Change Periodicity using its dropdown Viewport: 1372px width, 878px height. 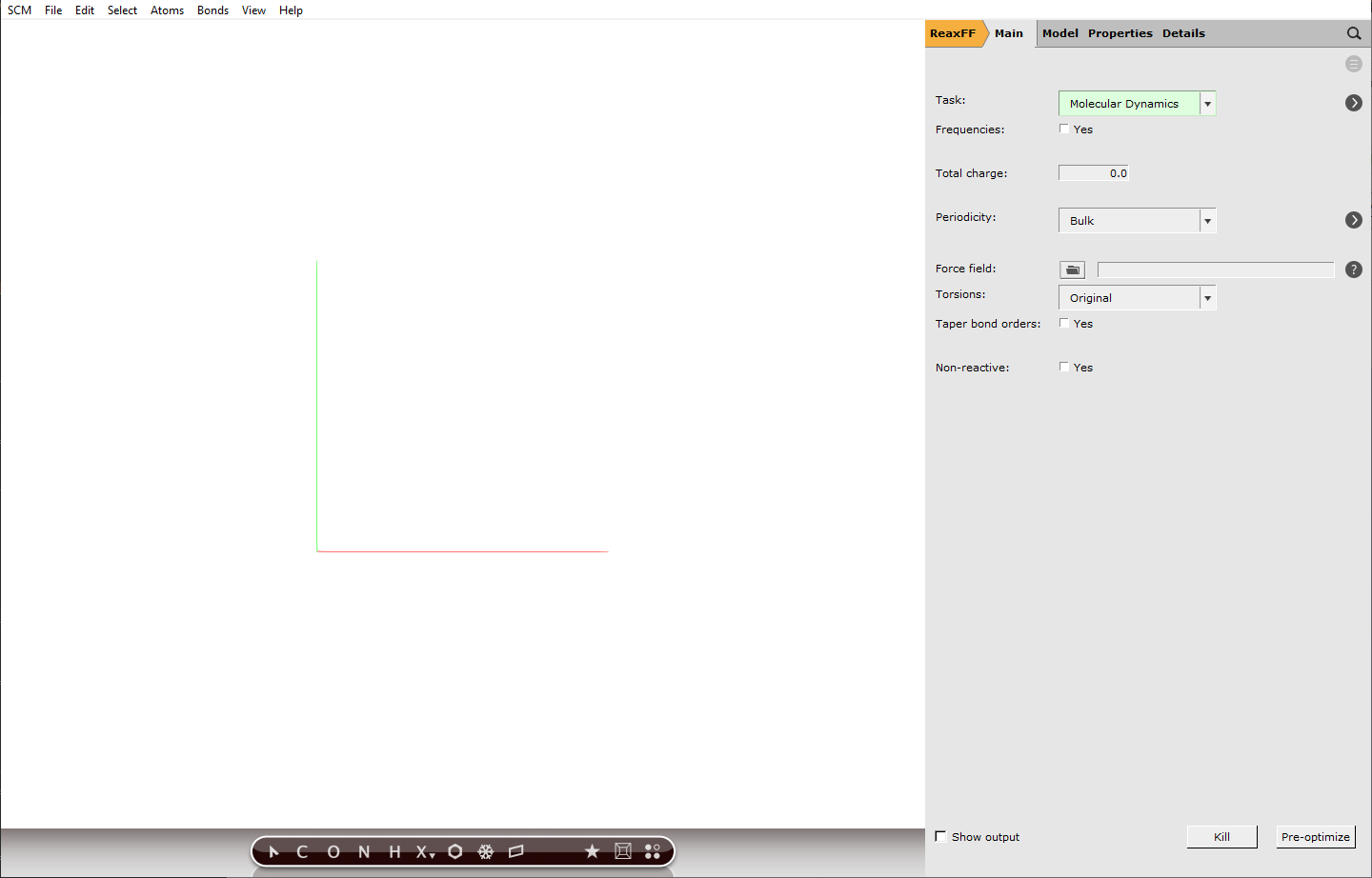1207,220
